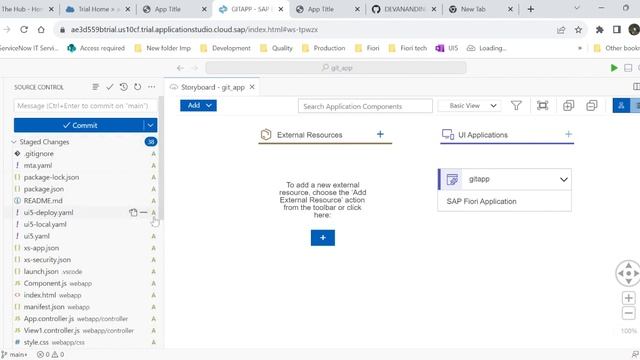Fit storyboard to screen icon
Image resolution: width=640 pixels, height=360 pixels.
coord(542,106)
